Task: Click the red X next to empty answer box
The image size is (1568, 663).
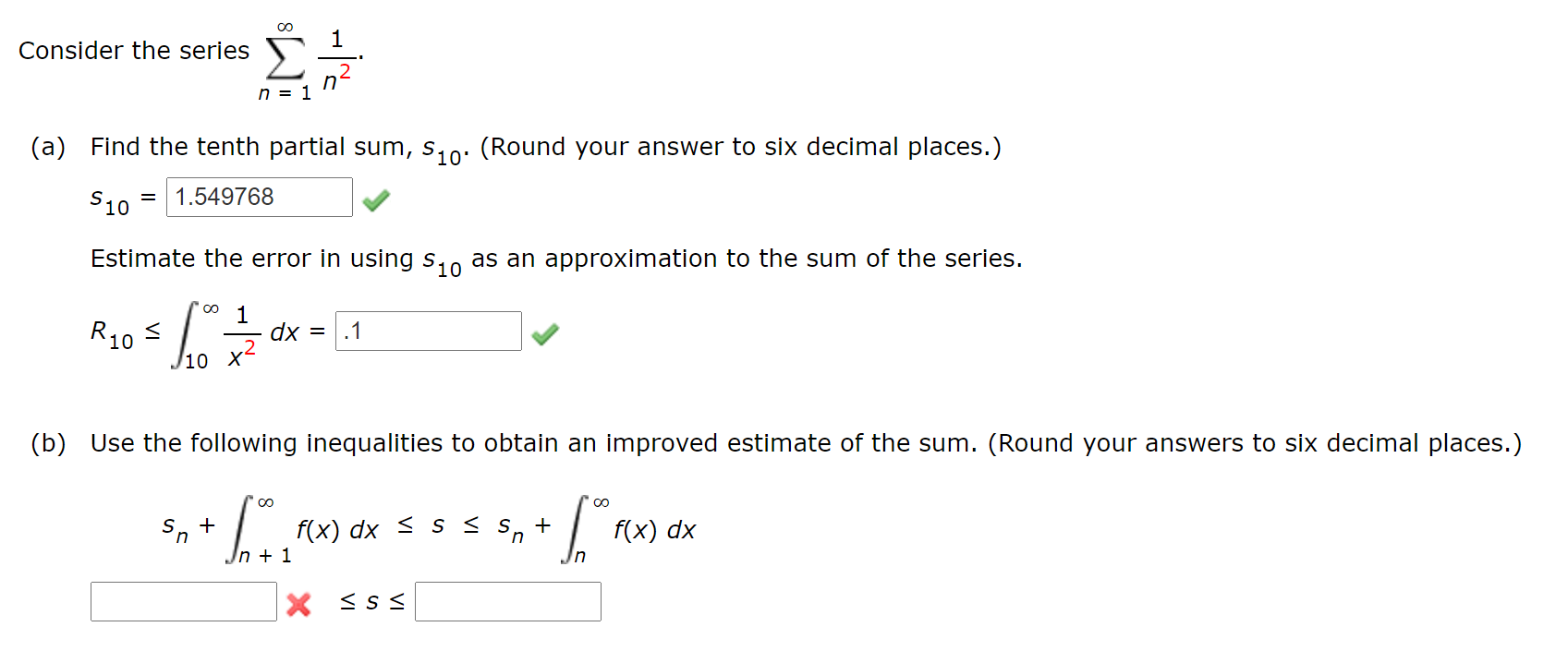Action: 298,604
